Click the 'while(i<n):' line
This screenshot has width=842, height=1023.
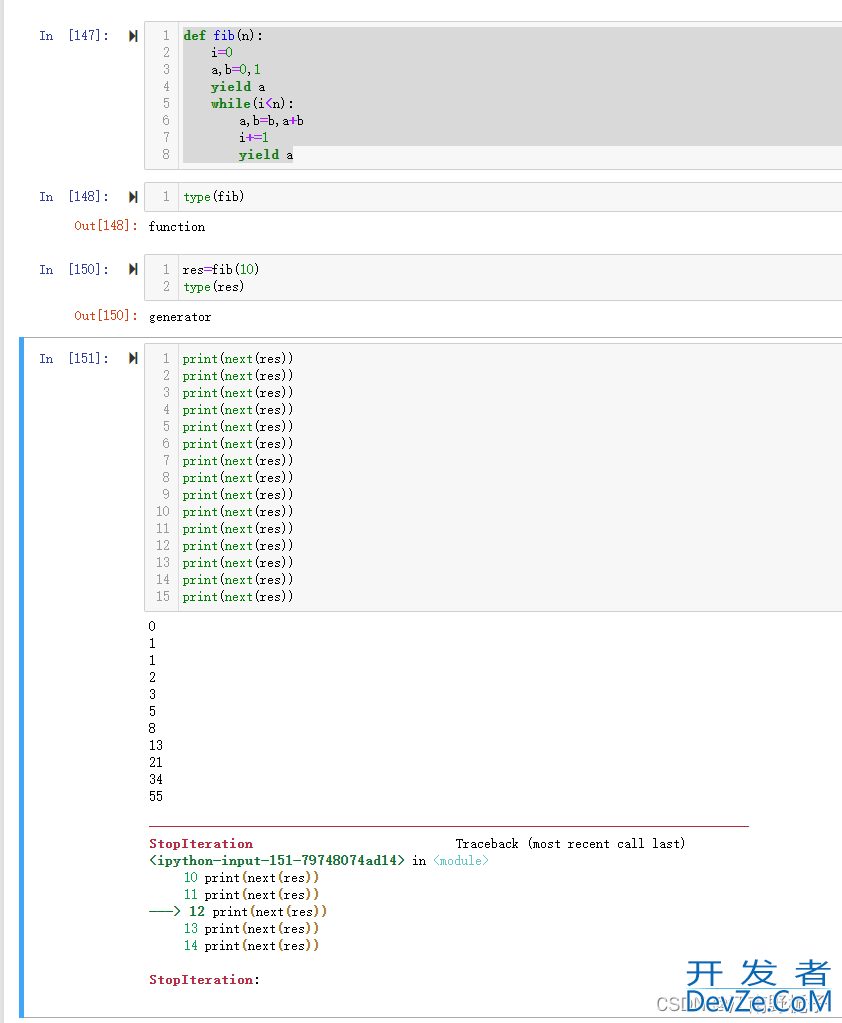click(x=252, y=104)
